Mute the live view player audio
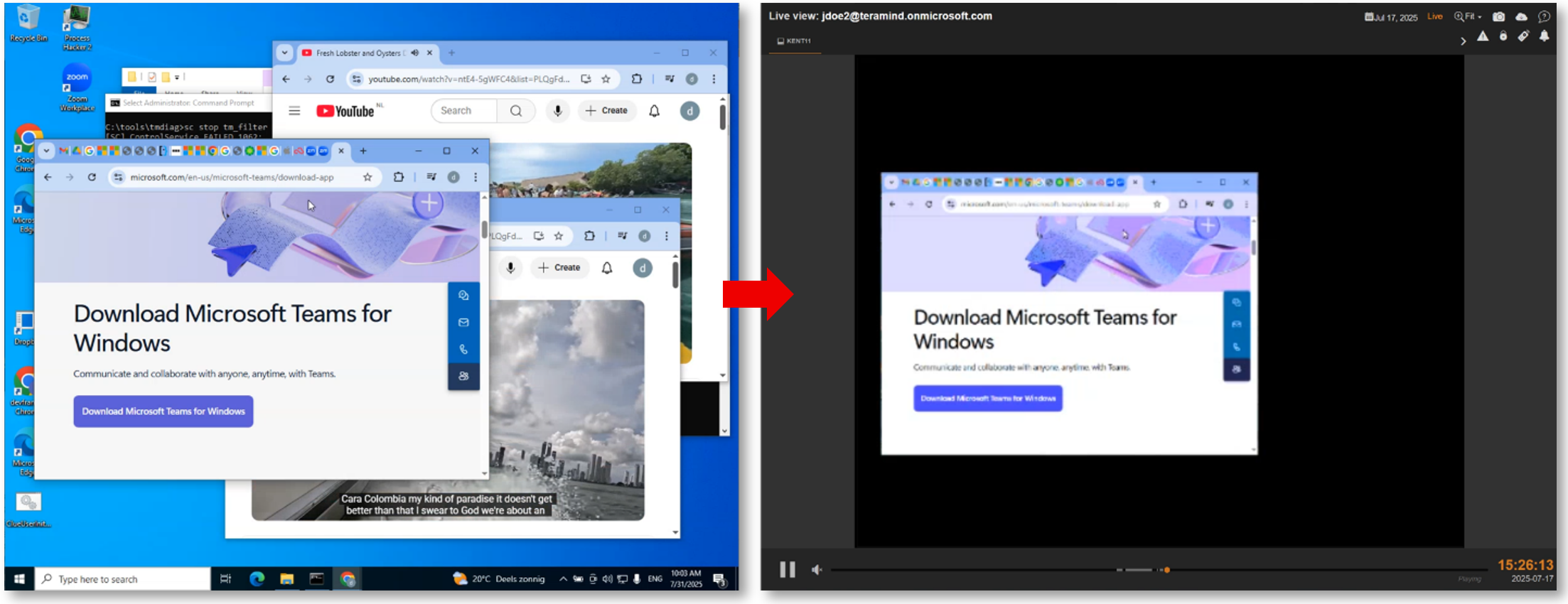This screenshot has height=604, width=1568. pos(817,569)
